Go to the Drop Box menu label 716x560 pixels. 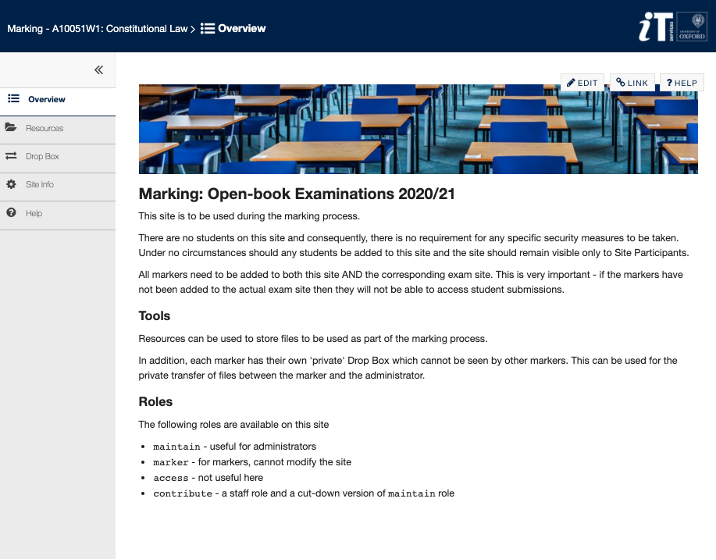(43, 157)
